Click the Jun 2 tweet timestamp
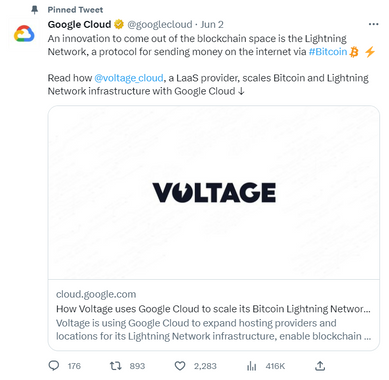Screen dimensions: 389x380 pos(212,24)
